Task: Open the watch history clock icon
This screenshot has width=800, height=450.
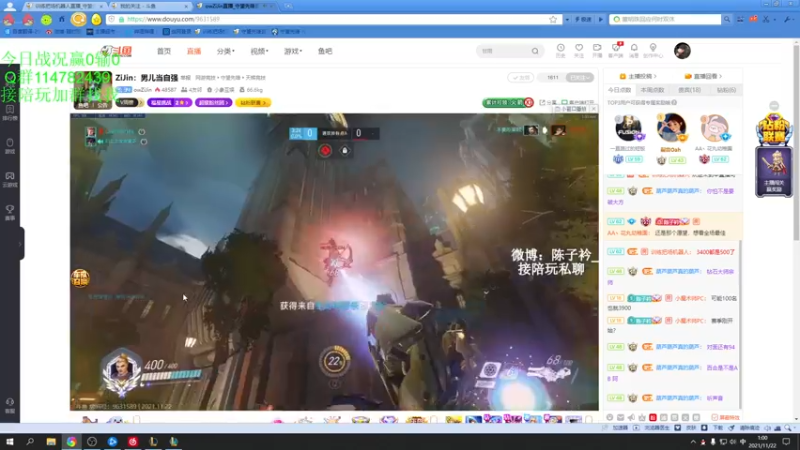Action: click(561, 50)
